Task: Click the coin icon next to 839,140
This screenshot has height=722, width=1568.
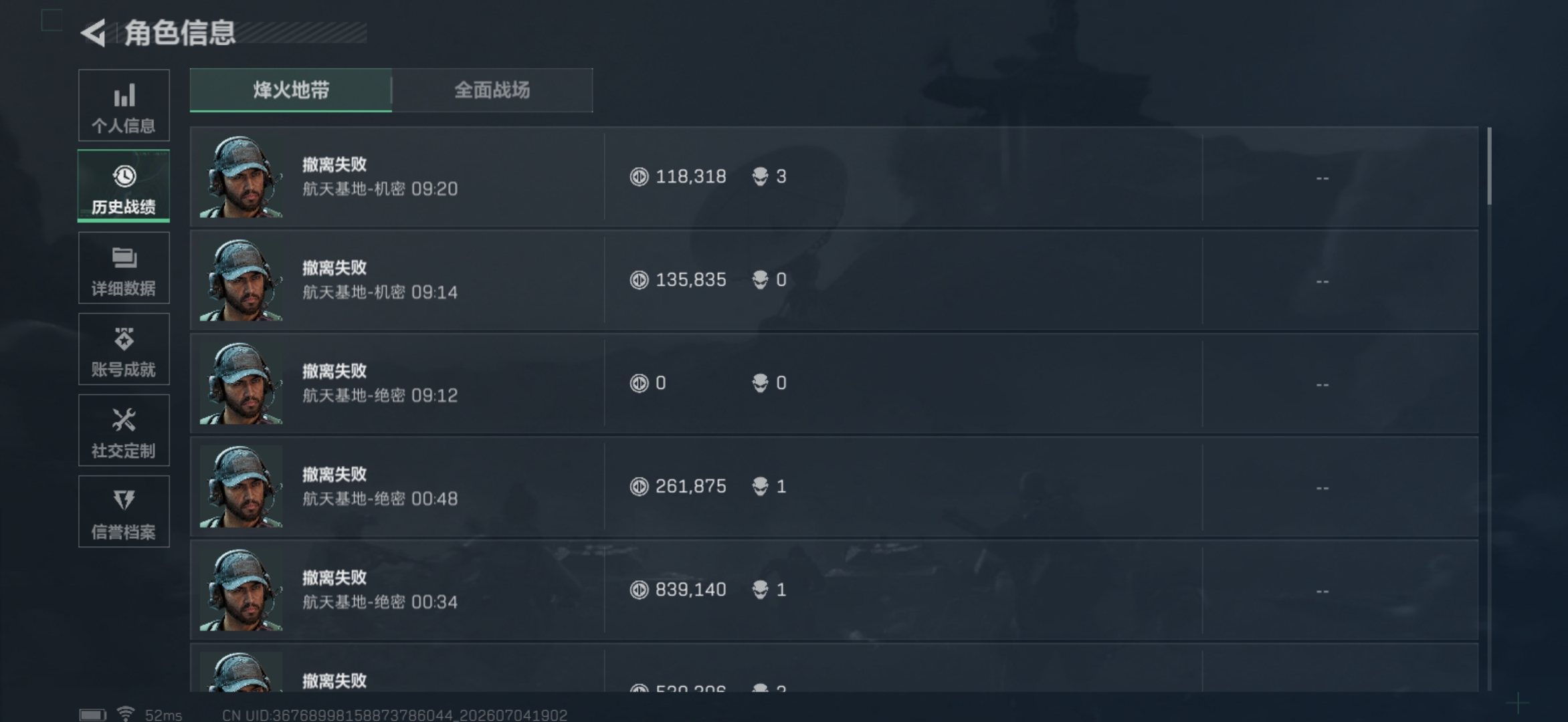Action: (640, 590)
